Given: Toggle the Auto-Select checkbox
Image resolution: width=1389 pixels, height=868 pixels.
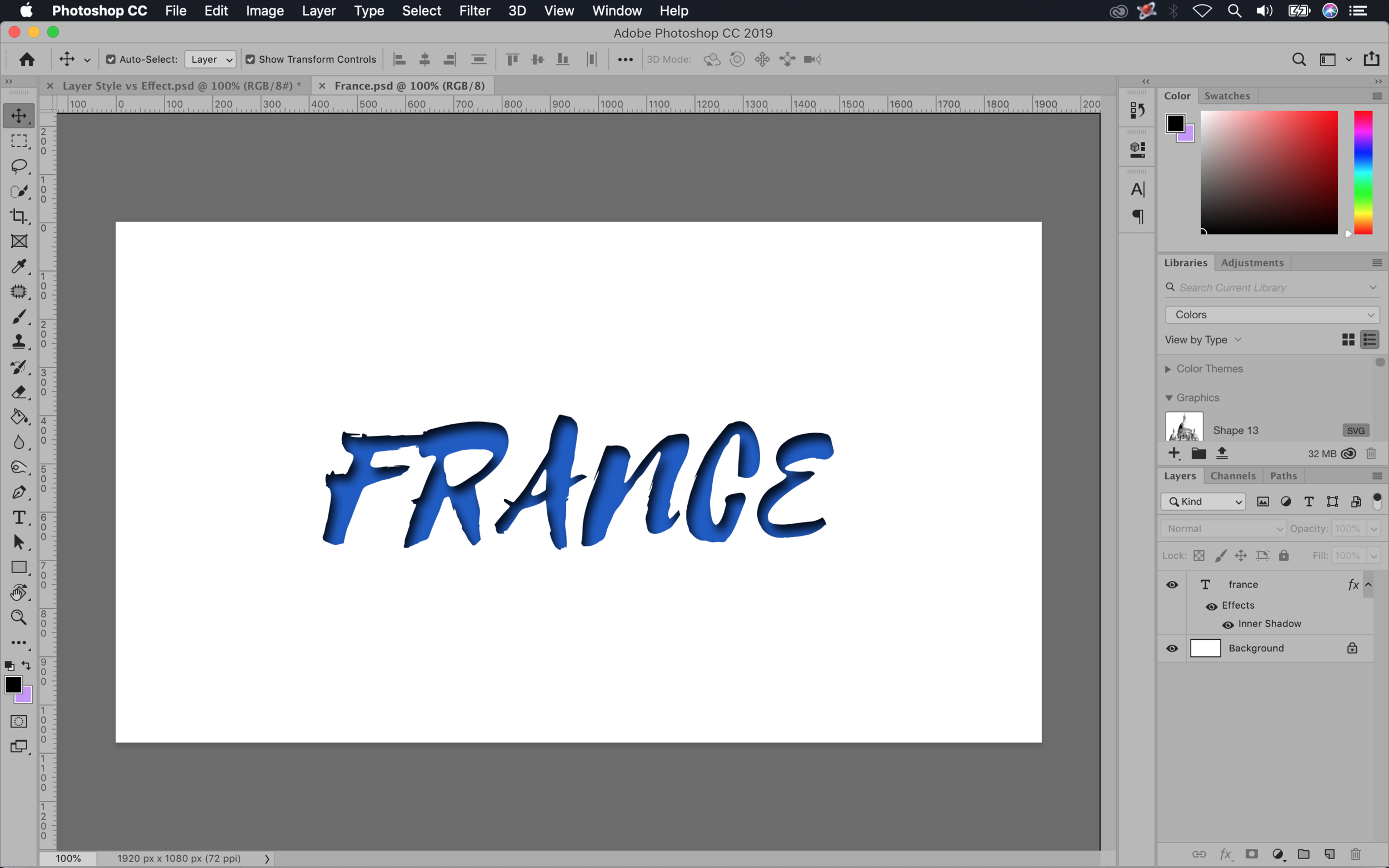Looking at the screenshot, I should click(x=111, y=59).
